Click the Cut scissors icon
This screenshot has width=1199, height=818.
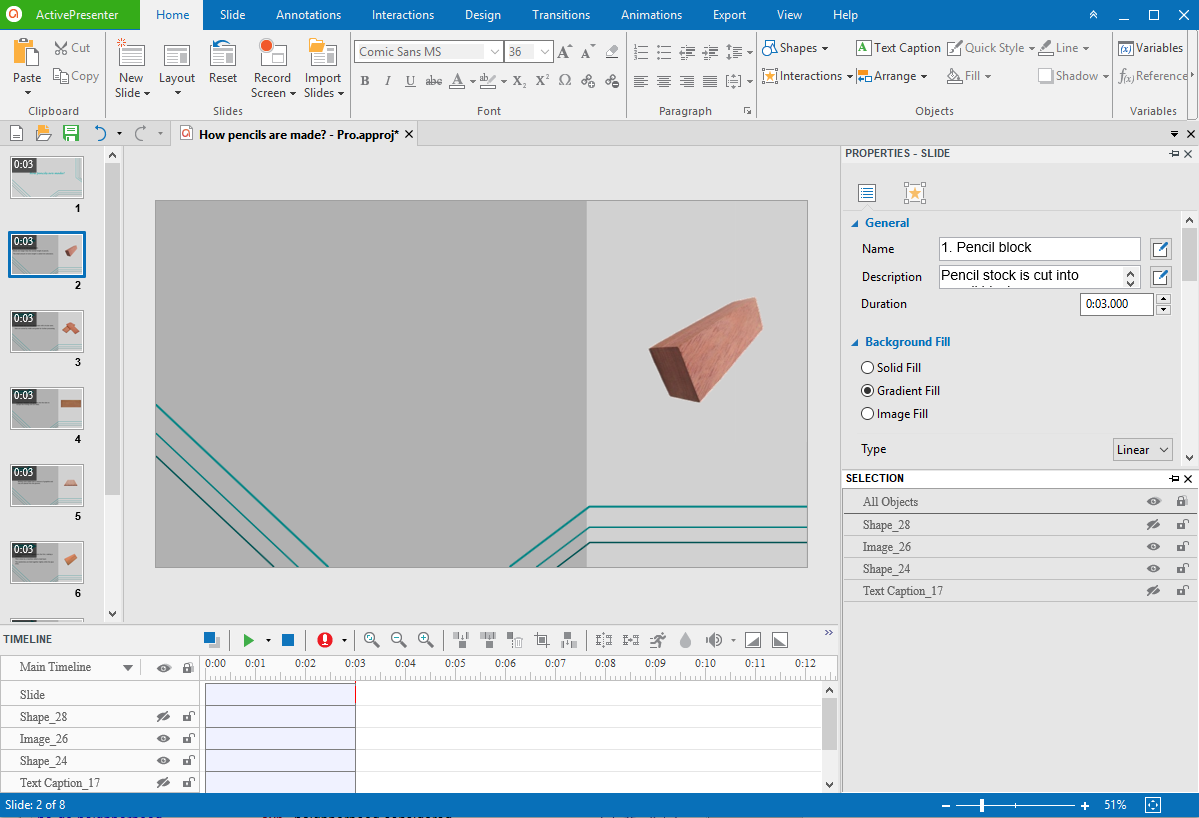tap(61, 48)
